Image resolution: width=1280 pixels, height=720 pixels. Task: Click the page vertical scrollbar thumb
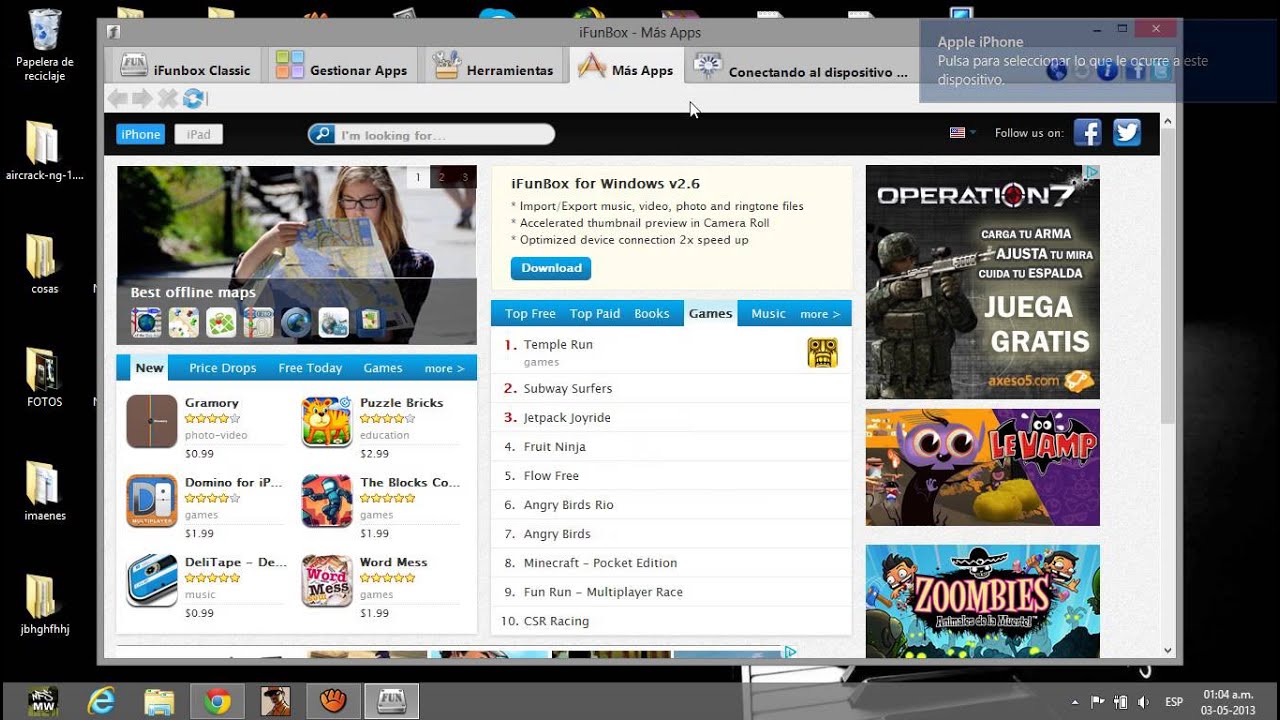point(1167,275)
